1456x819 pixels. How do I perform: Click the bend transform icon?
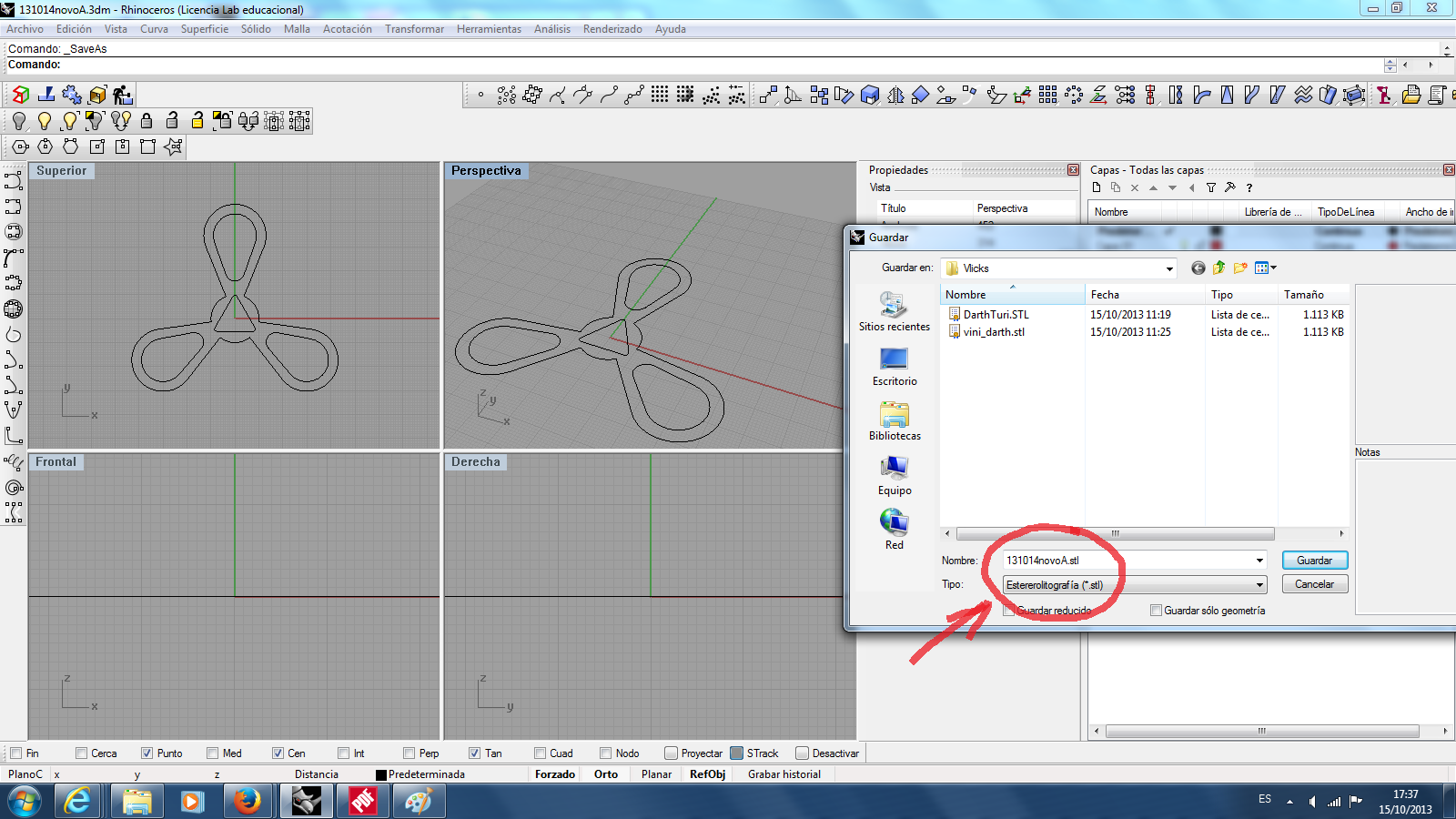click(1201, 95)
